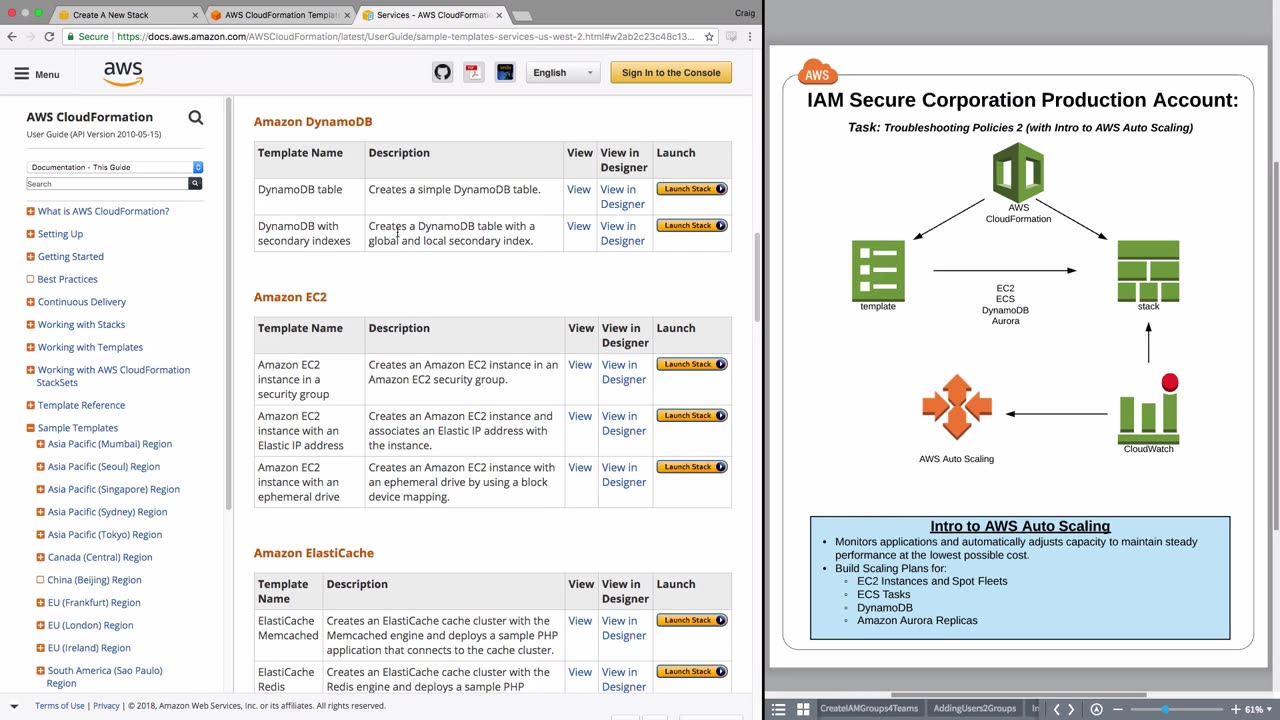Expand the 'Setting Up' tree node
Screen dimensions: 1280x720
pos(30,234)
